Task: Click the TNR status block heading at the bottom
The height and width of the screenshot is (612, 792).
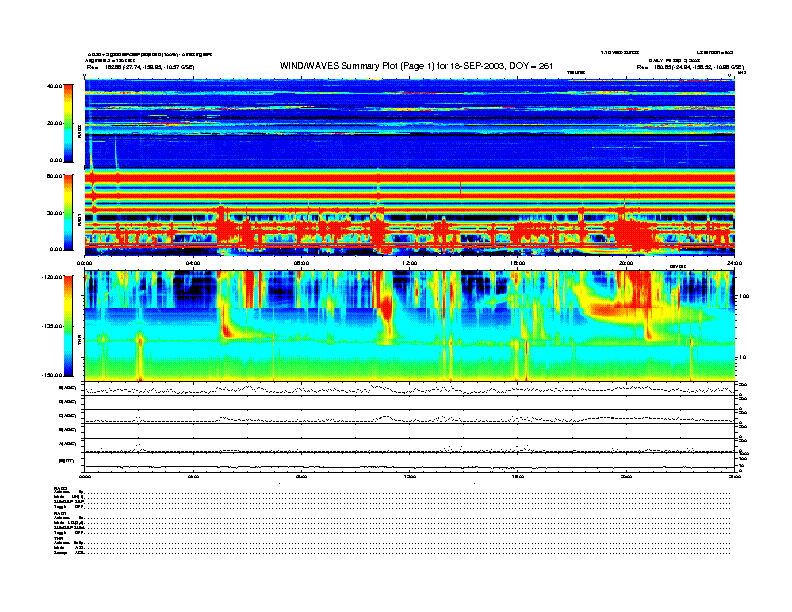Action: [x=58, y=538]
